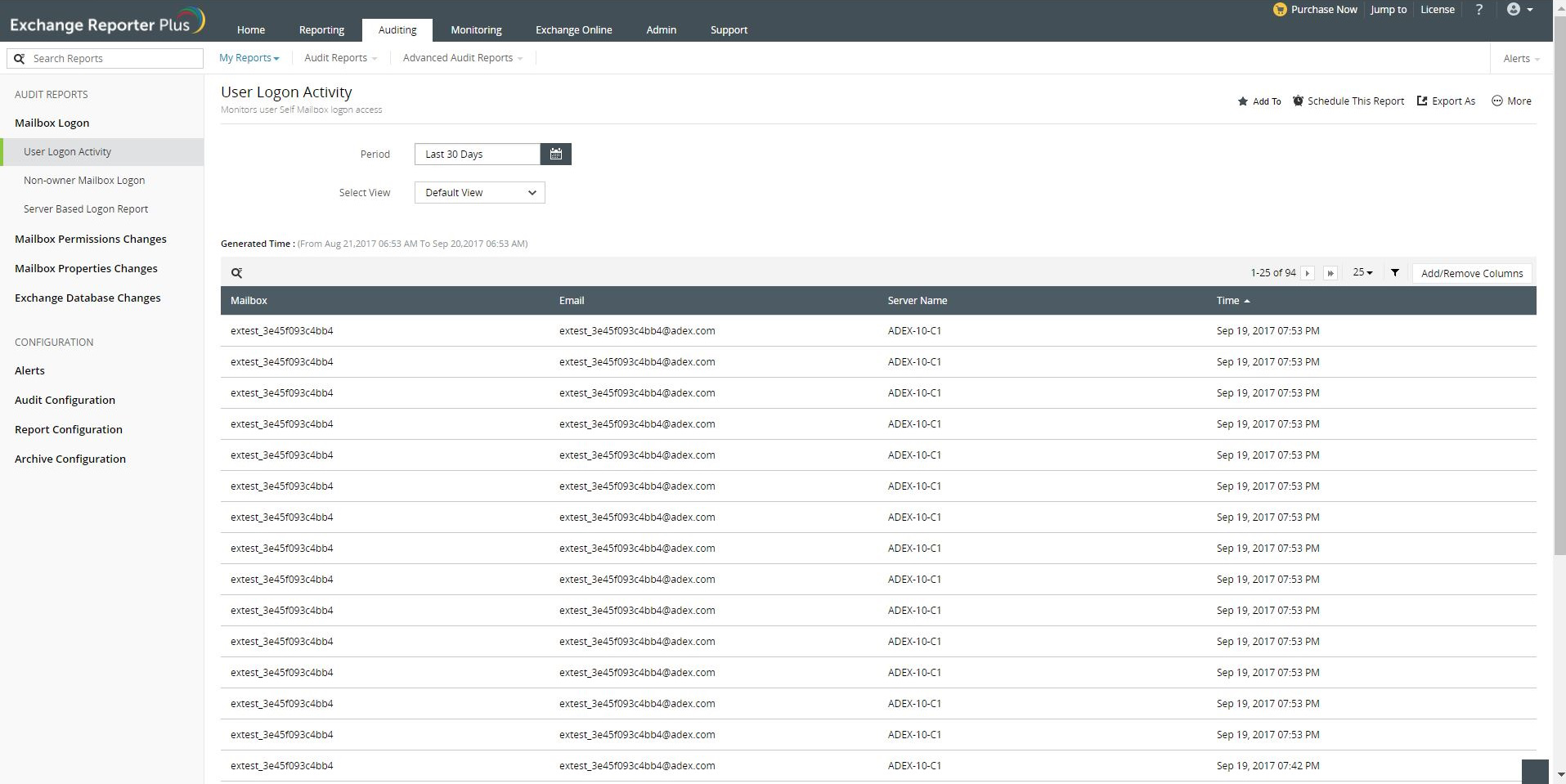Schedule This Report
The image size is (1566, 784).
click(x=1348, y=101)
